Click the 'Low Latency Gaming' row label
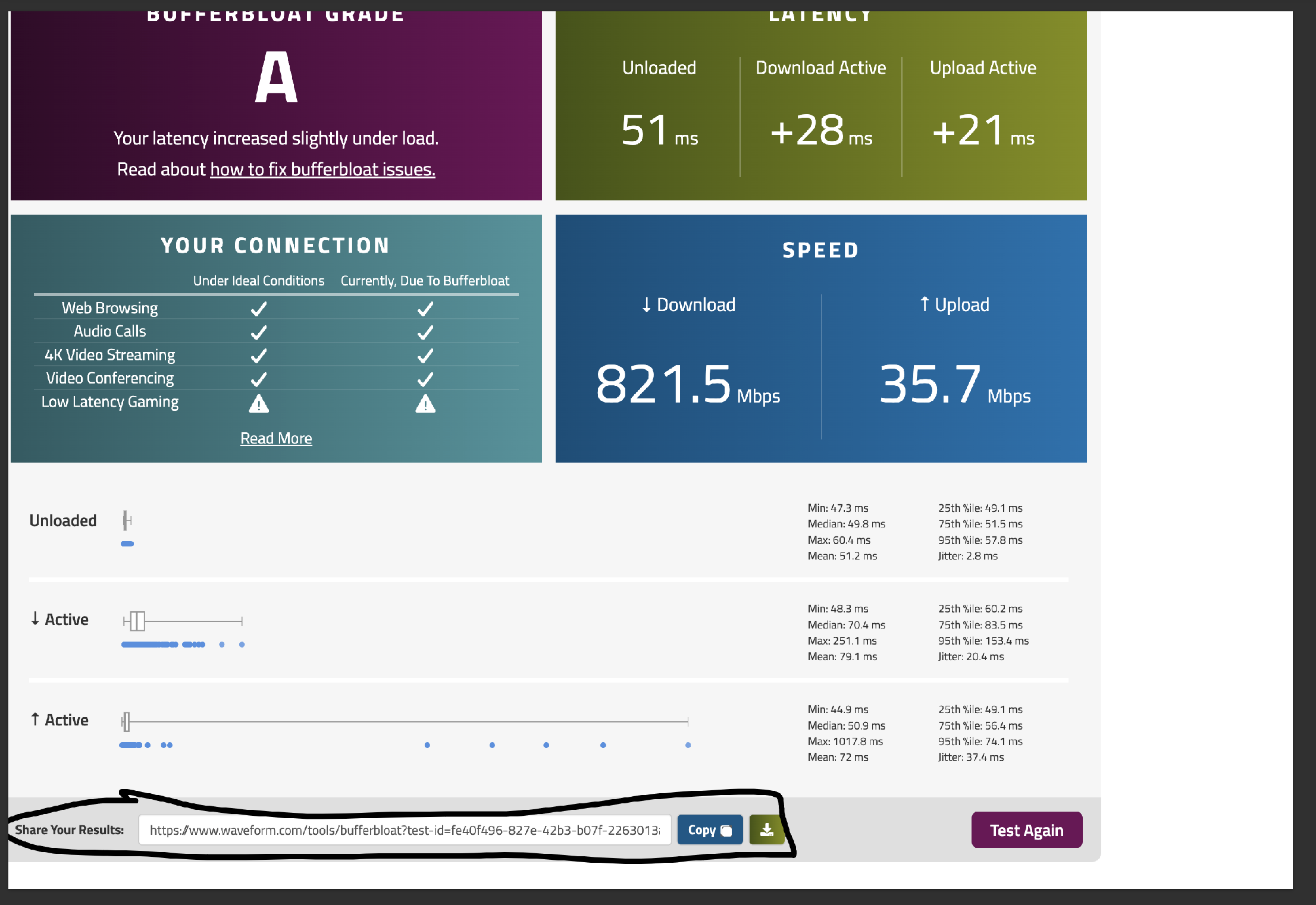 coord(110,403)
